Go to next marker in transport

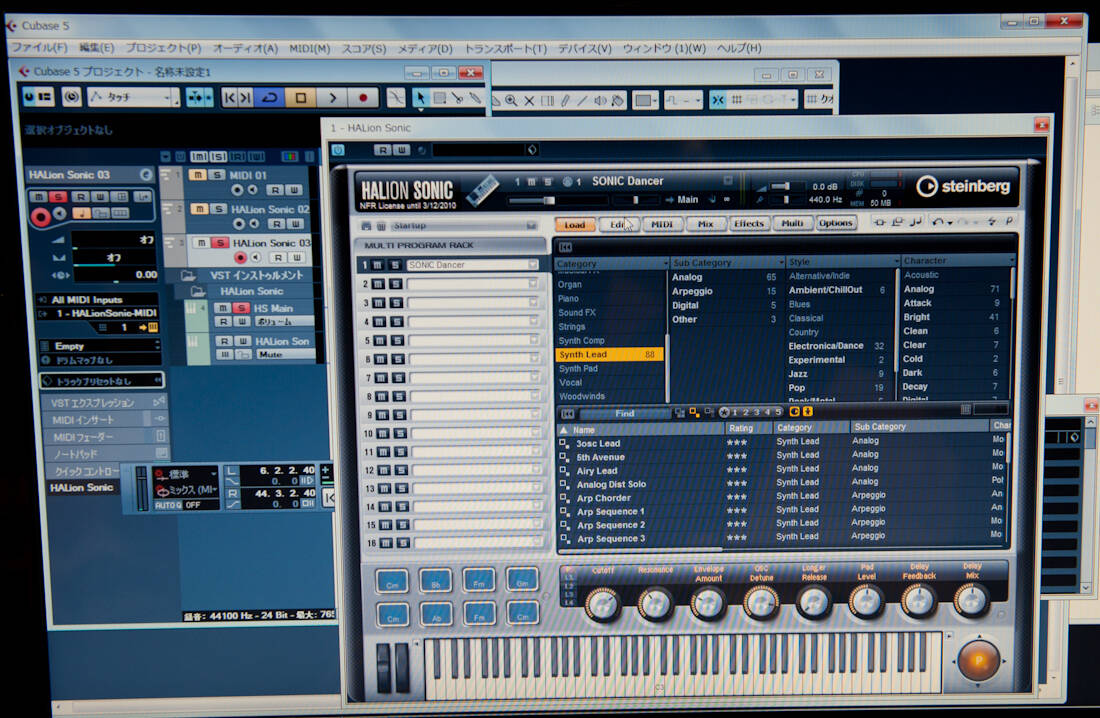tap(246, 98)
